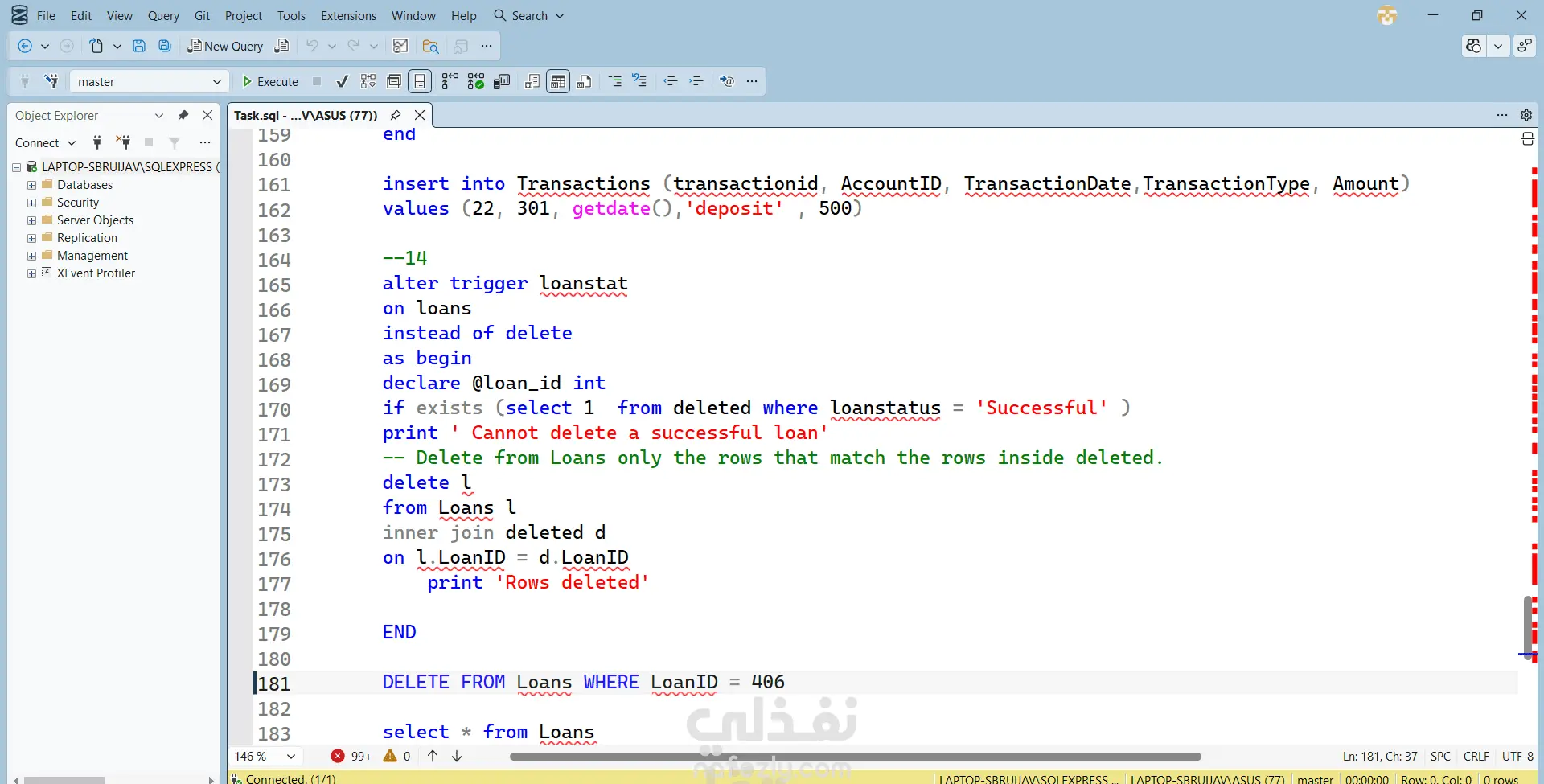This screenshot has width=1544, height=784.
Task: Open the Tools menu
Action: (291, 15)
